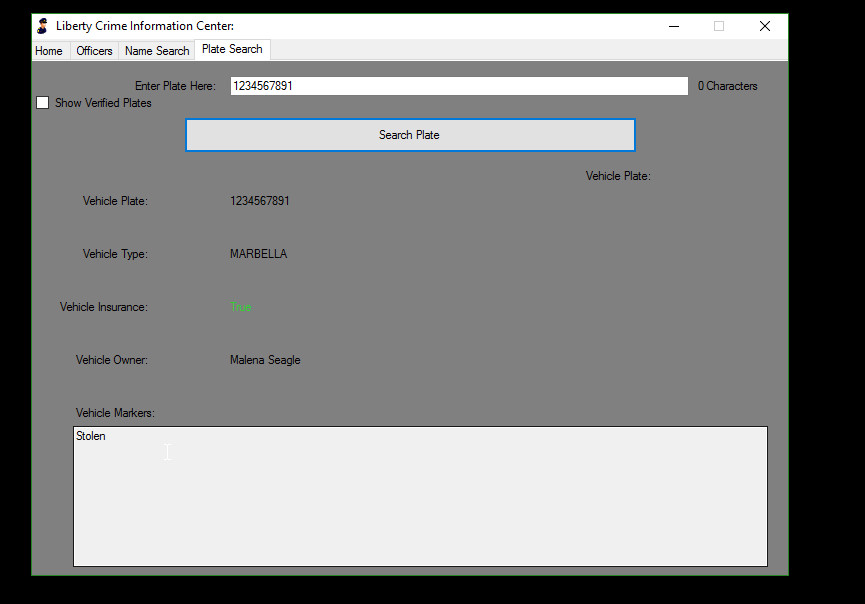
Task: Switch to the Home tab
Action: pyautogui.click(x=49, y=51)
